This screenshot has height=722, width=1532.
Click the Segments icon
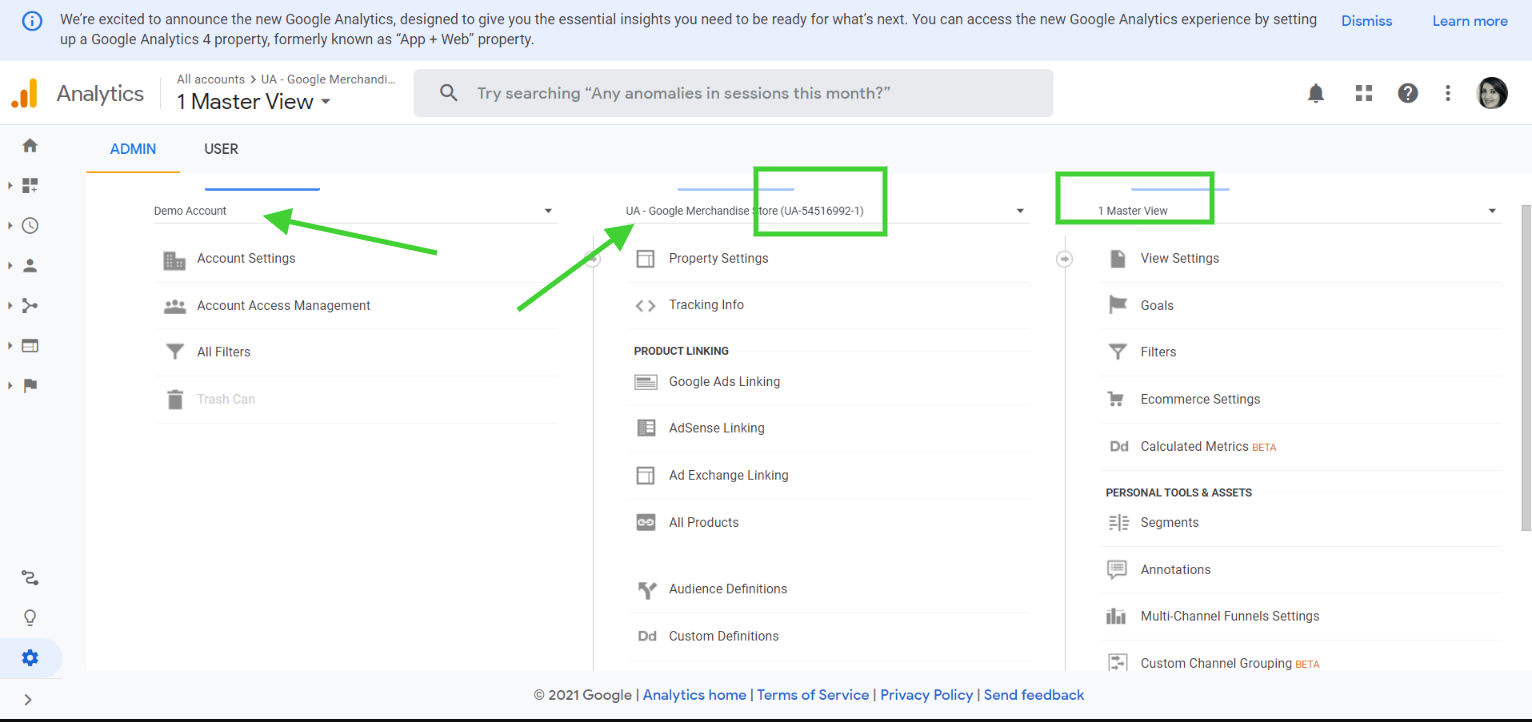click(1118, 523)
